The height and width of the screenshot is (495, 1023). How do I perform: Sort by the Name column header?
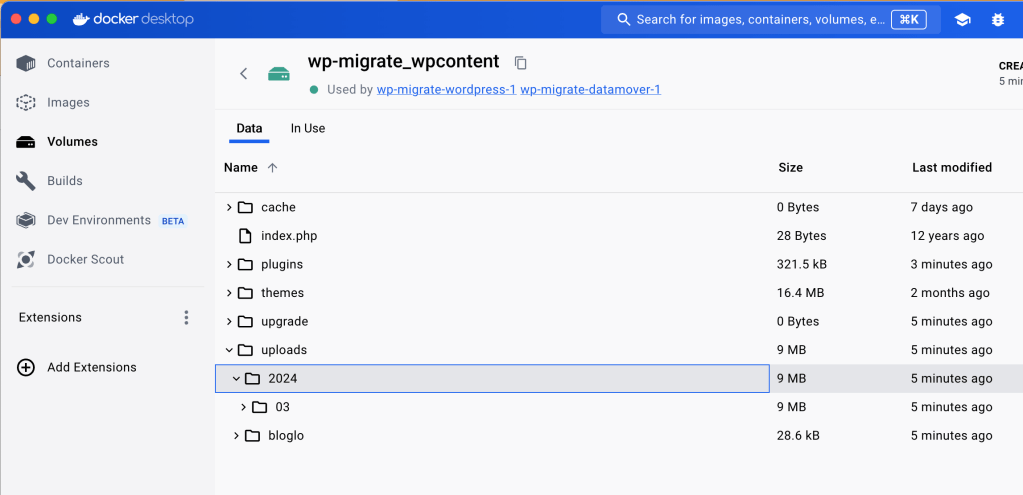pyautogui.click(x=241, y=167)
